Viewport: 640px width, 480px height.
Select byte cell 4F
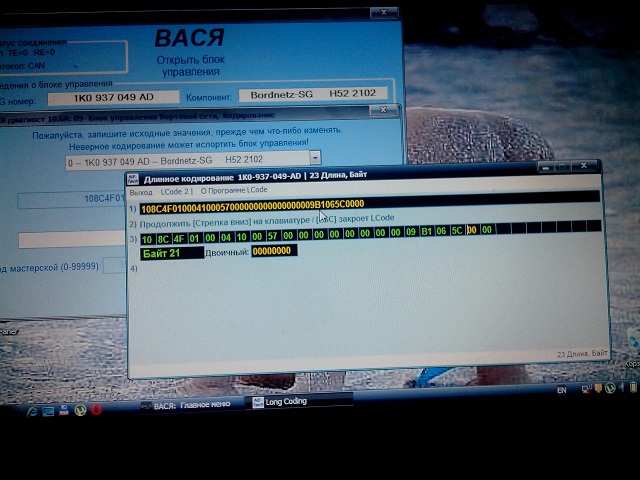(x=179, y=238)
